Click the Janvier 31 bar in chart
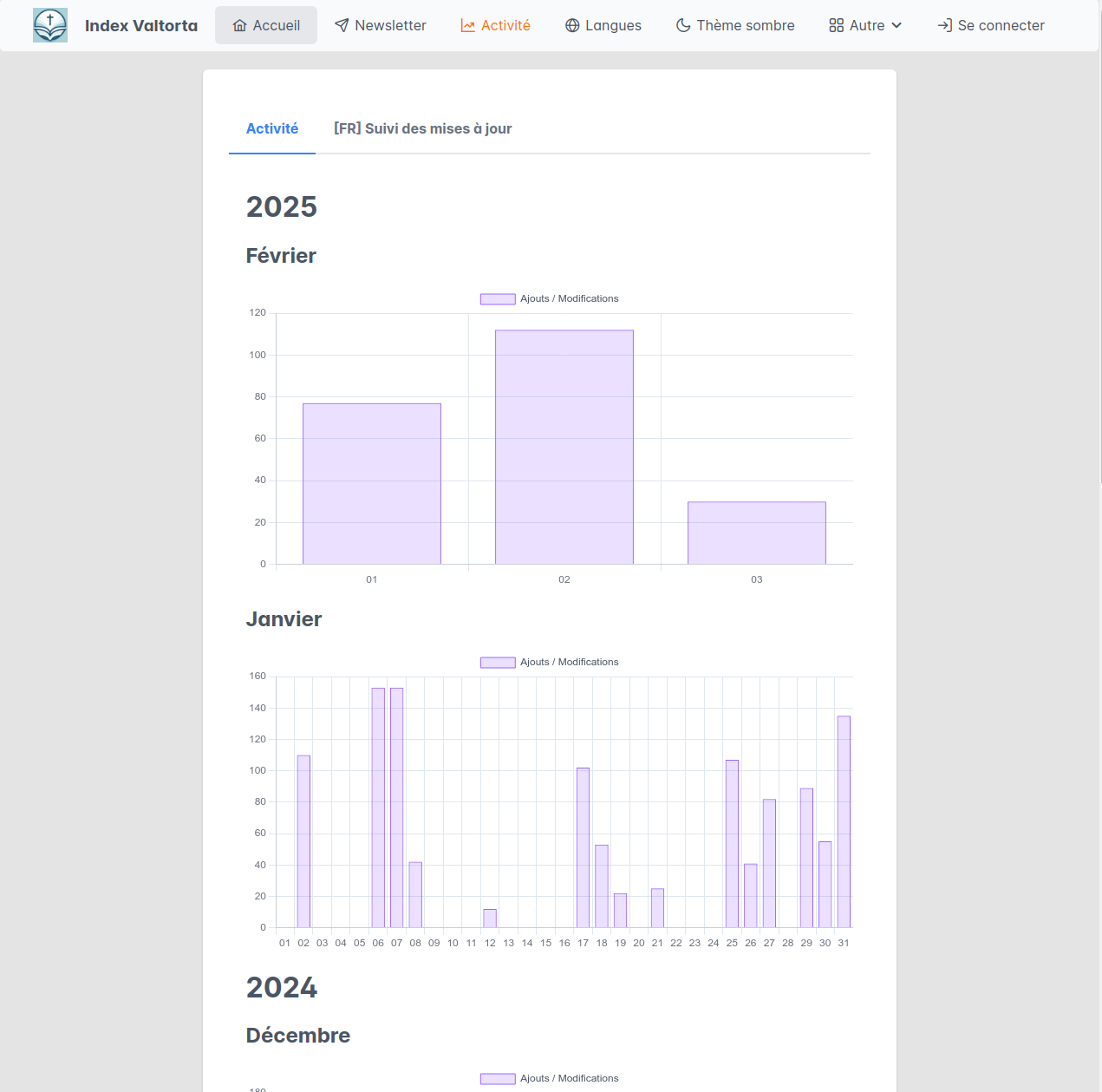Screen dimensions: 1102x1092 click(844, 821)
